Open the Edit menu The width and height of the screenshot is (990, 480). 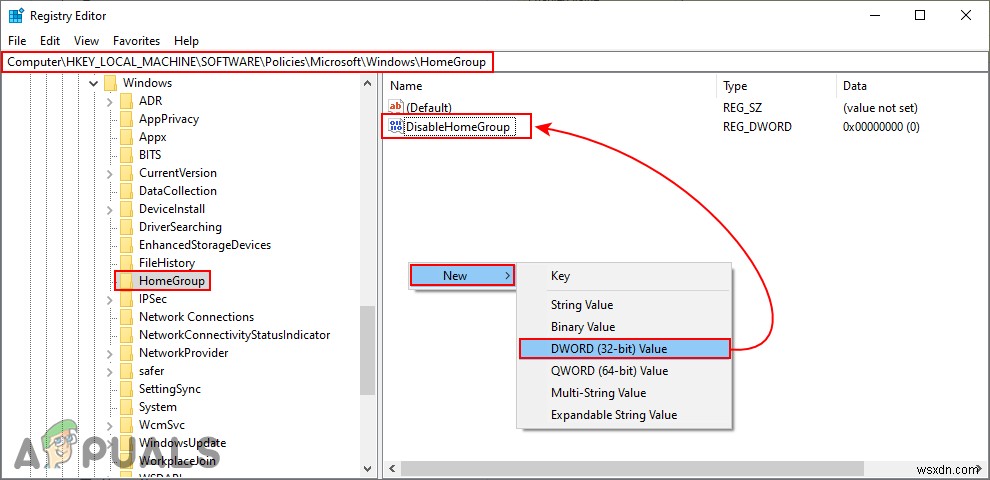(50, 40)
